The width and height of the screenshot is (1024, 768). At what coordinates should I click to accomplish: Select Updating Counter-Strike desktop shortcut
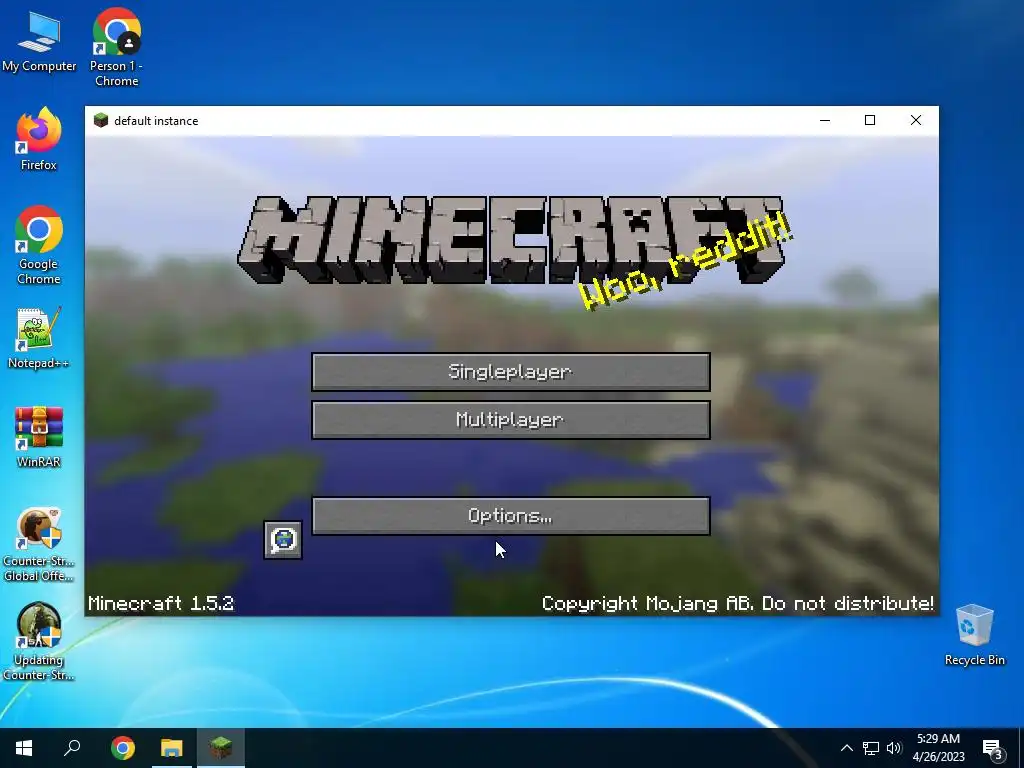coord(39,641)
